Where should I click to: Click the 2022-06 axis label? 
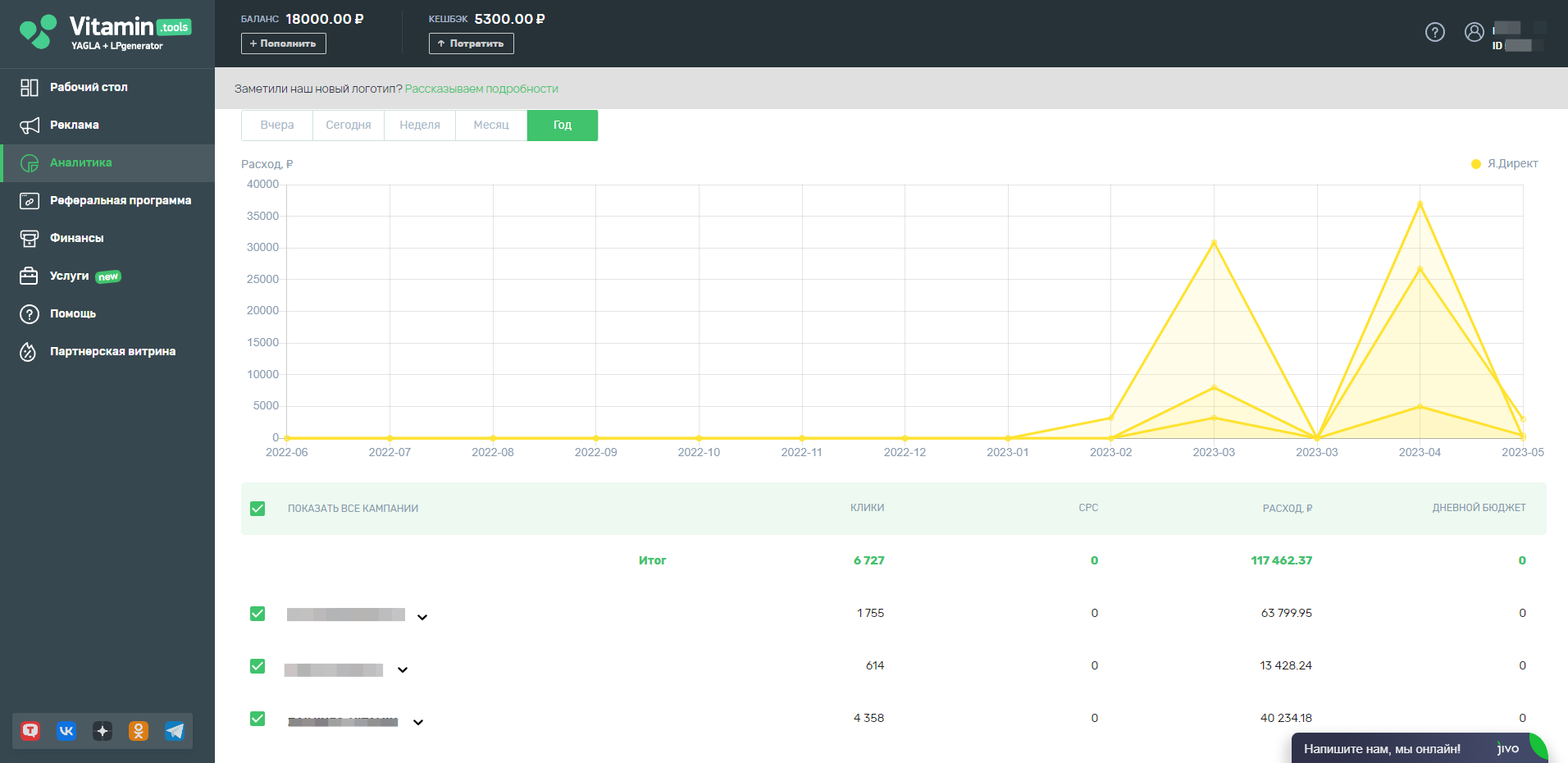click(287, 452)
